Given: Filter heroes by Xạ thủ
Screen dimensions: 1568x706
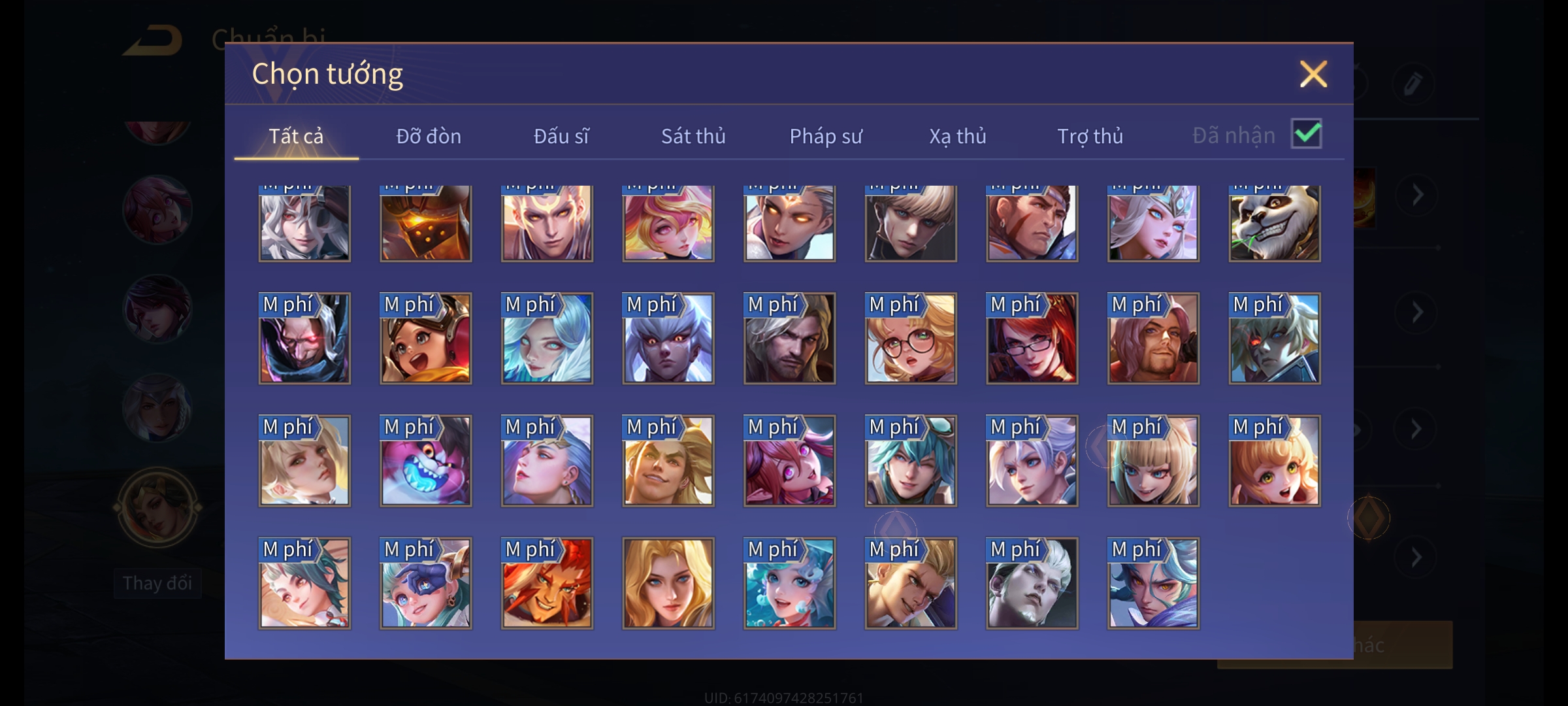Looking at the screenshot, I should 958,136.
